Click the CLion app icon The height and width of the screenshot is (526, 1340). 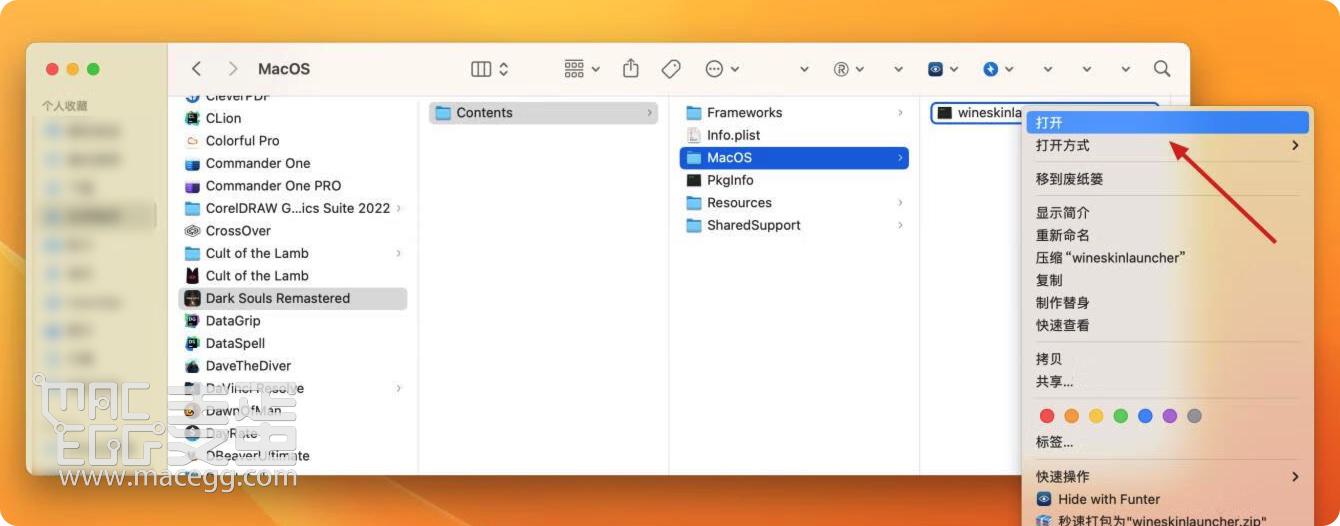tap(193, 118)
